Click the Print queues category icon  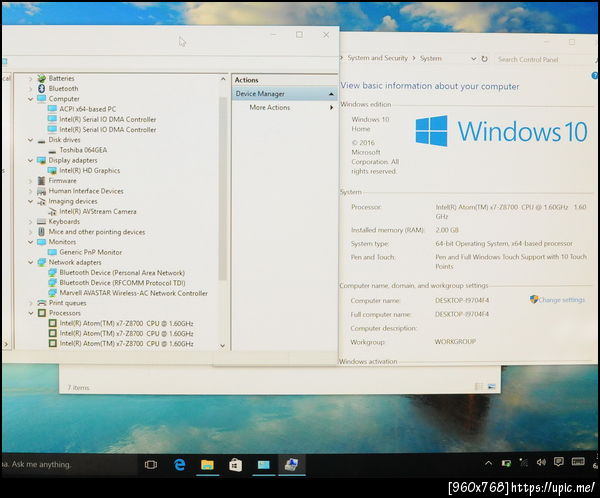click(41, 303)
